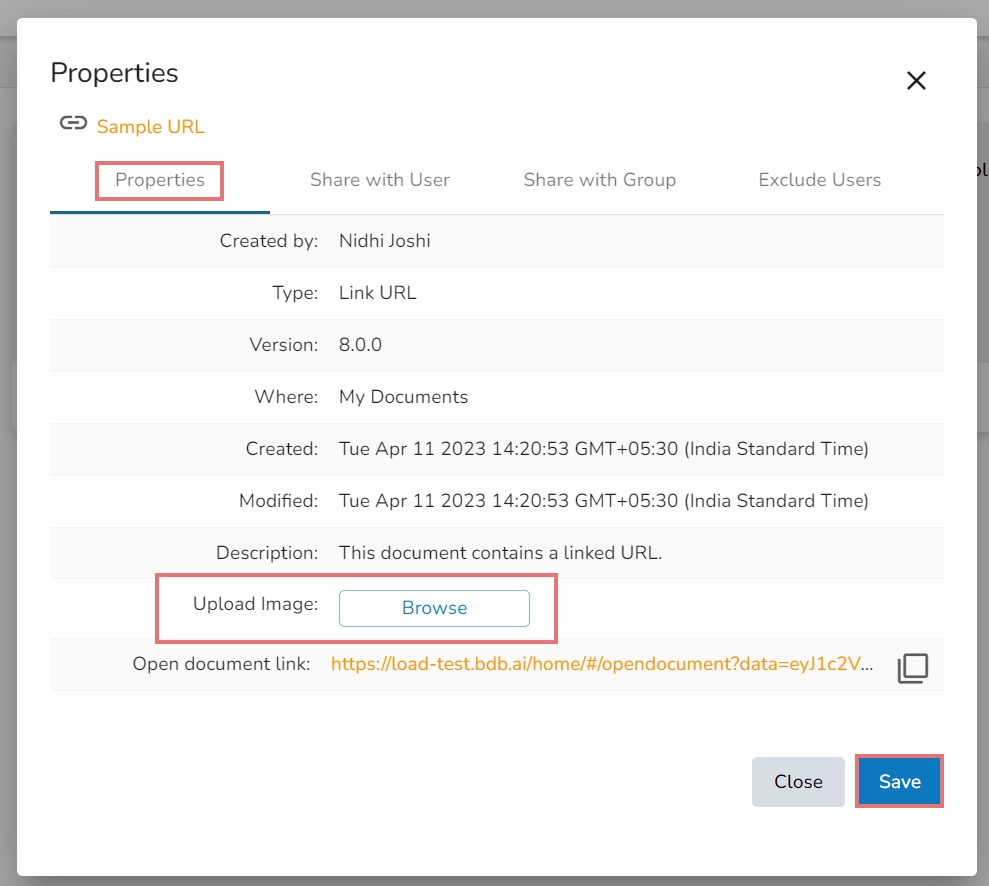Click the Sample URL document title
The width and height of the screenshot is (989, 886).
[x=150, y=127]
